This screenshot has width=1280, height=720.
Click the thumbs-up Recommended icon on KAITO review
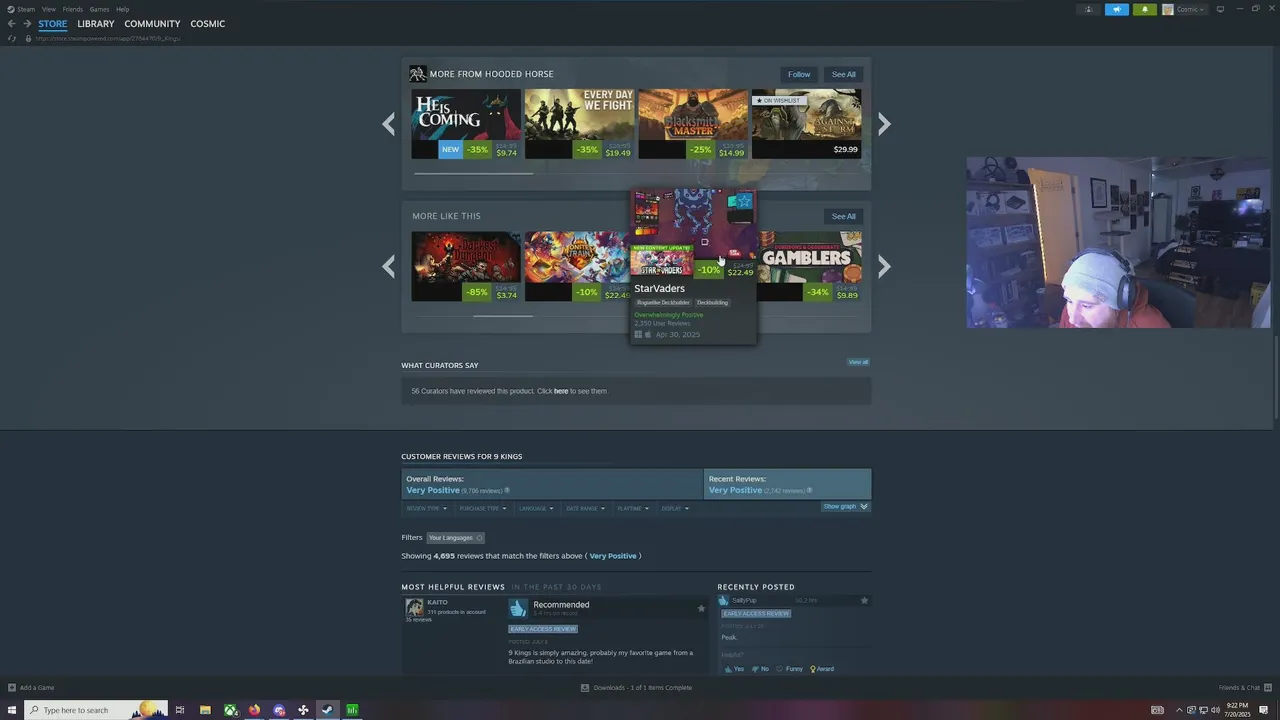point(518,608)
